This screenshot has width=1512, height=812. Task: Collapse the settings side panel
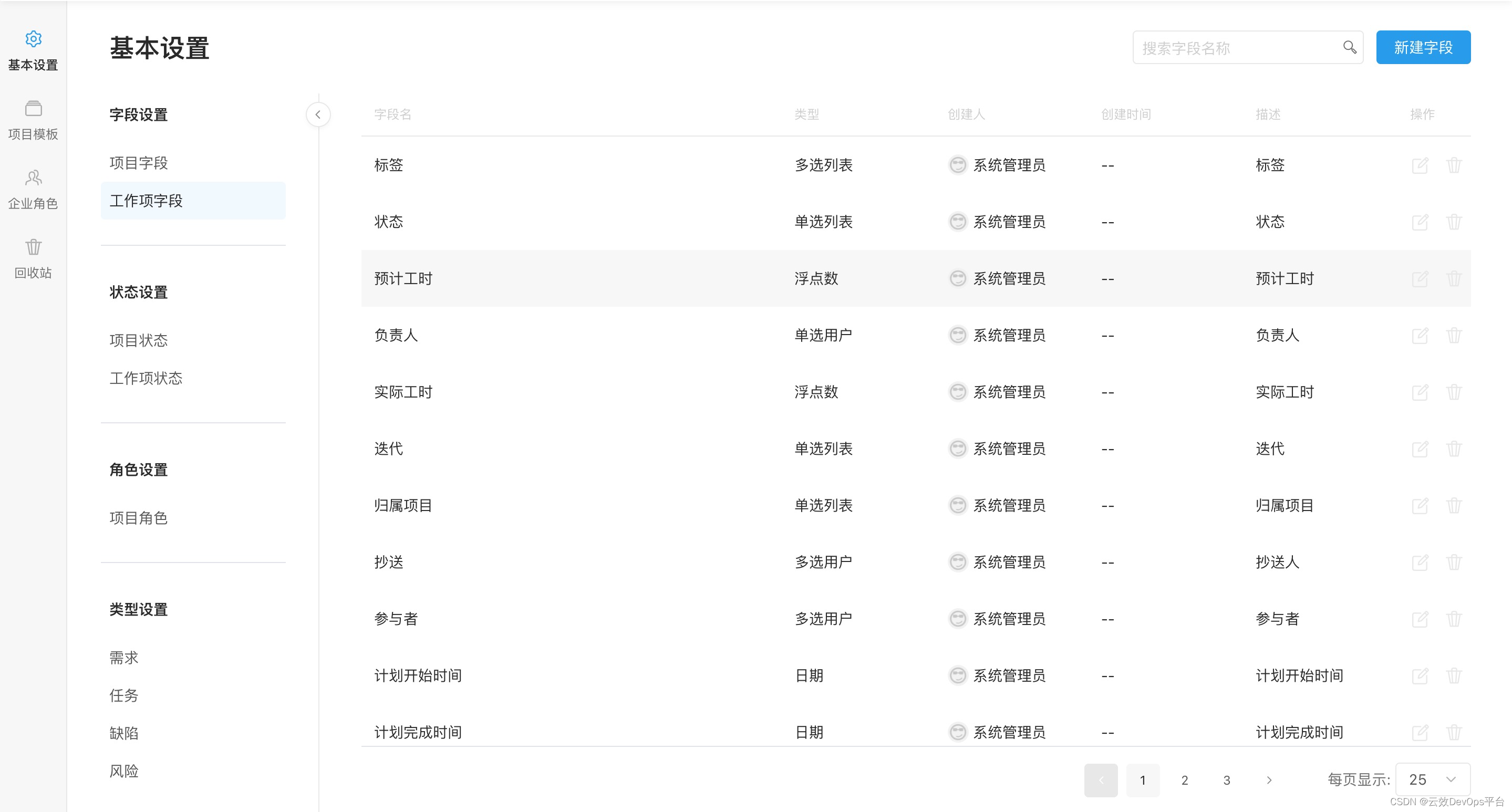(318, 114)
